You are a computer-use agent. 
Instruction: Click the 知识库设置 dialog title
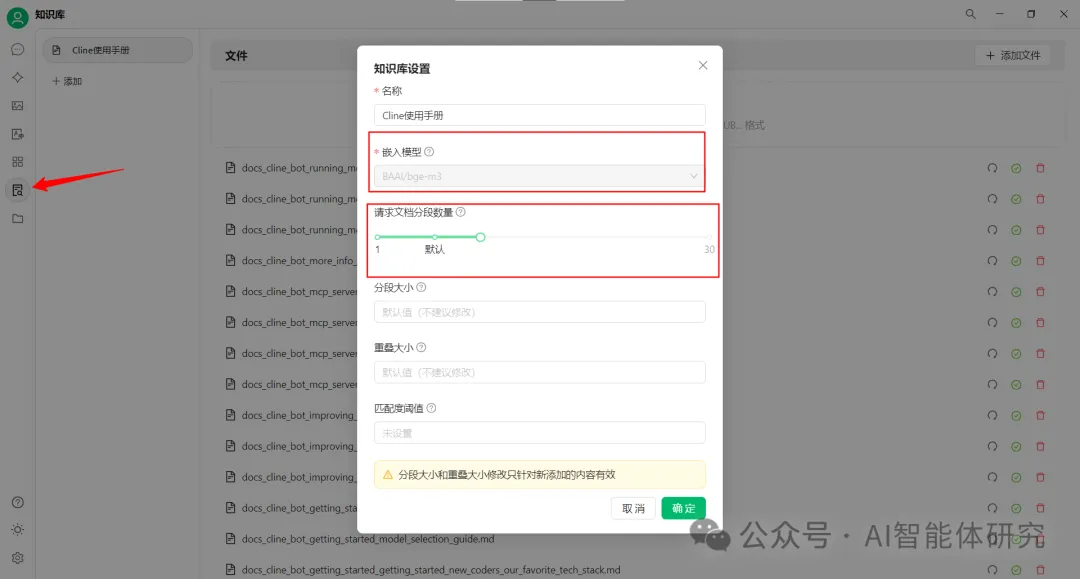[402, 69]
